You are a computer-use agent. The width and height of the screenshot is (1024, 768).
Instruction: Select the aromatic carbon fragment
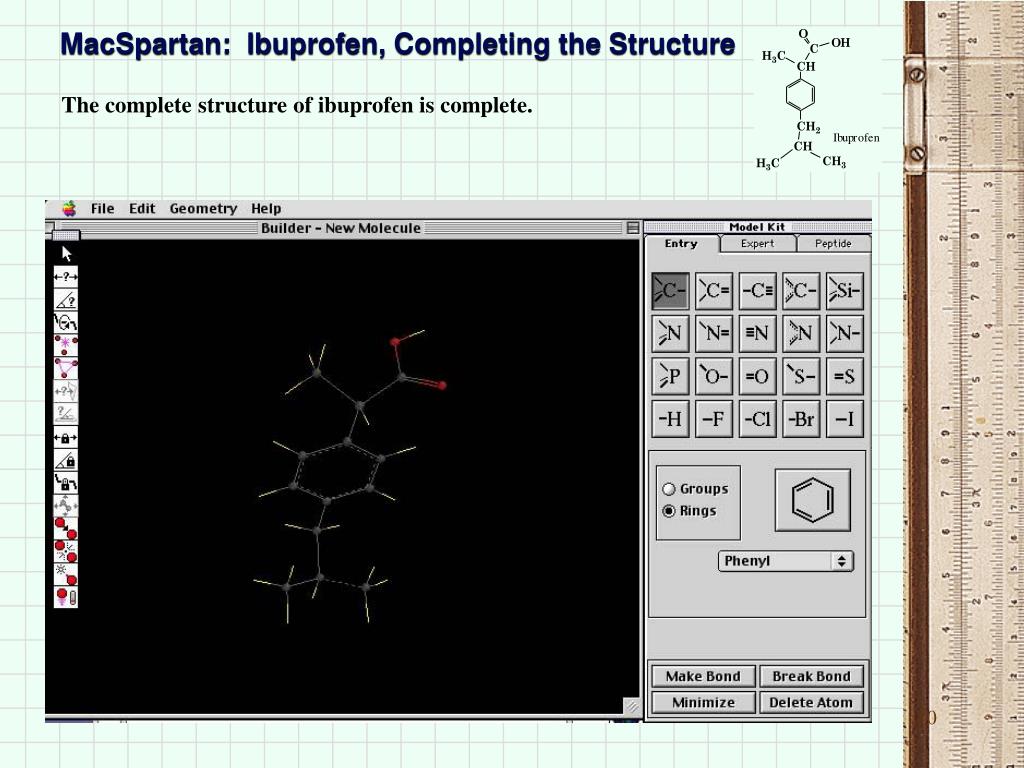tap(801, 291)
